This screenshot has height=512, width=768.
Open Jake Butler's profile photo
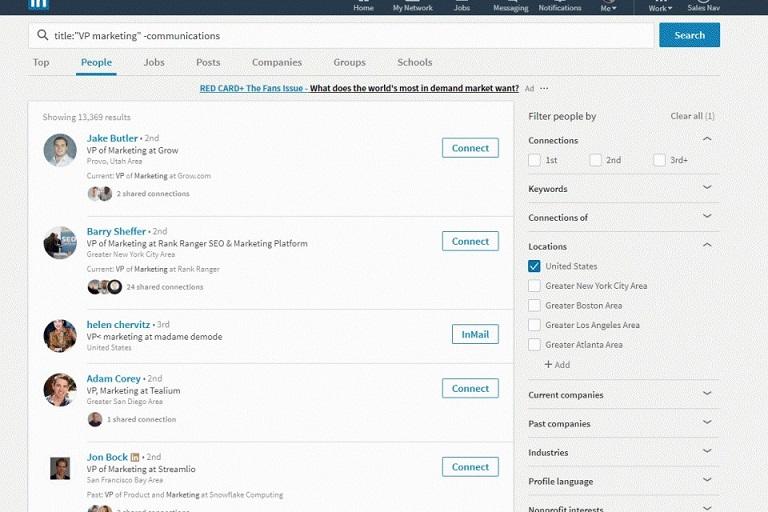60,150
